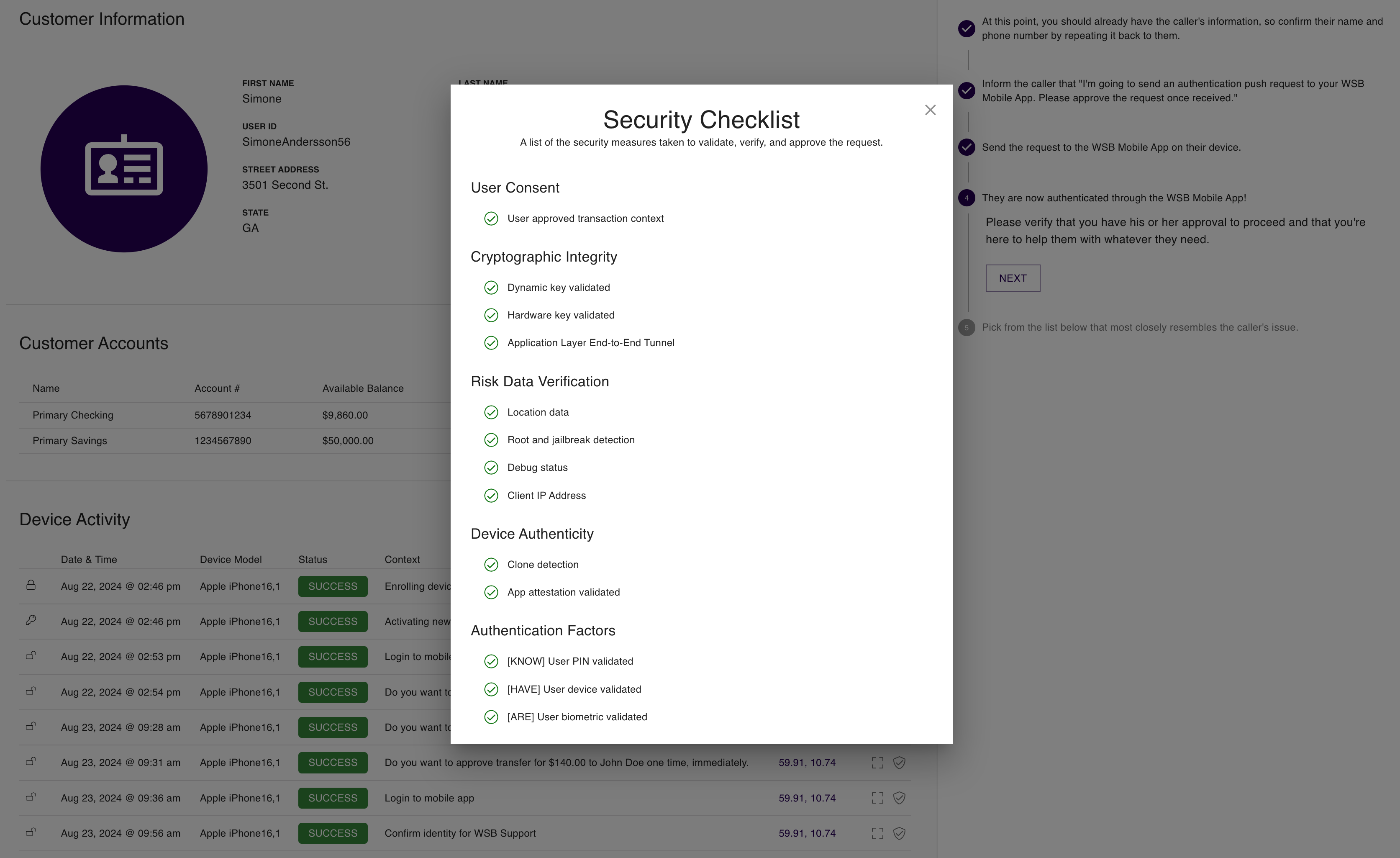The height and width of the screenshot is (858, 1400).
Task: Expand details on the Confirm identity row
Action: pos(877,834)
